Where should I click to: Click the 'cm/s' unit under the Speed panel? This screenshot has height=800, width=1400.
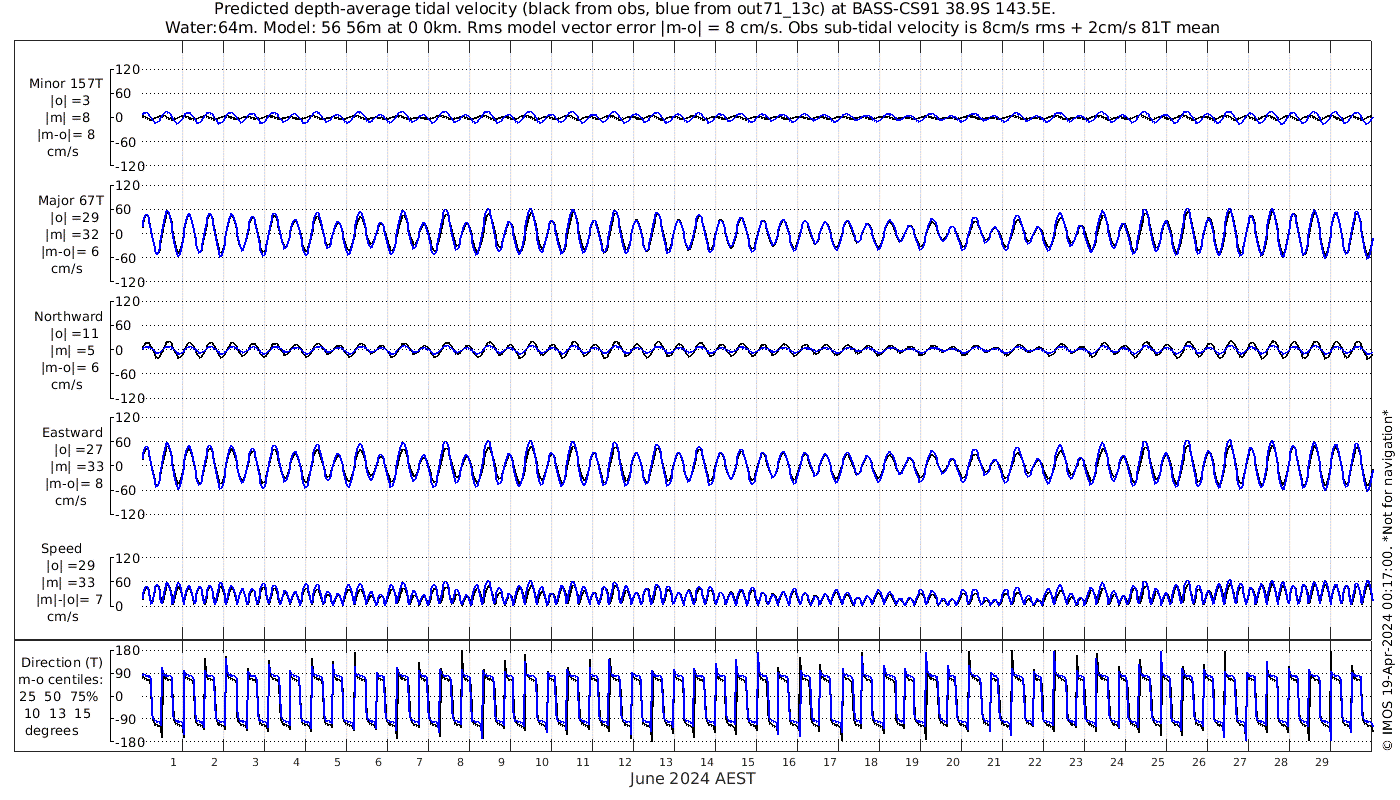tap(64, 617)
